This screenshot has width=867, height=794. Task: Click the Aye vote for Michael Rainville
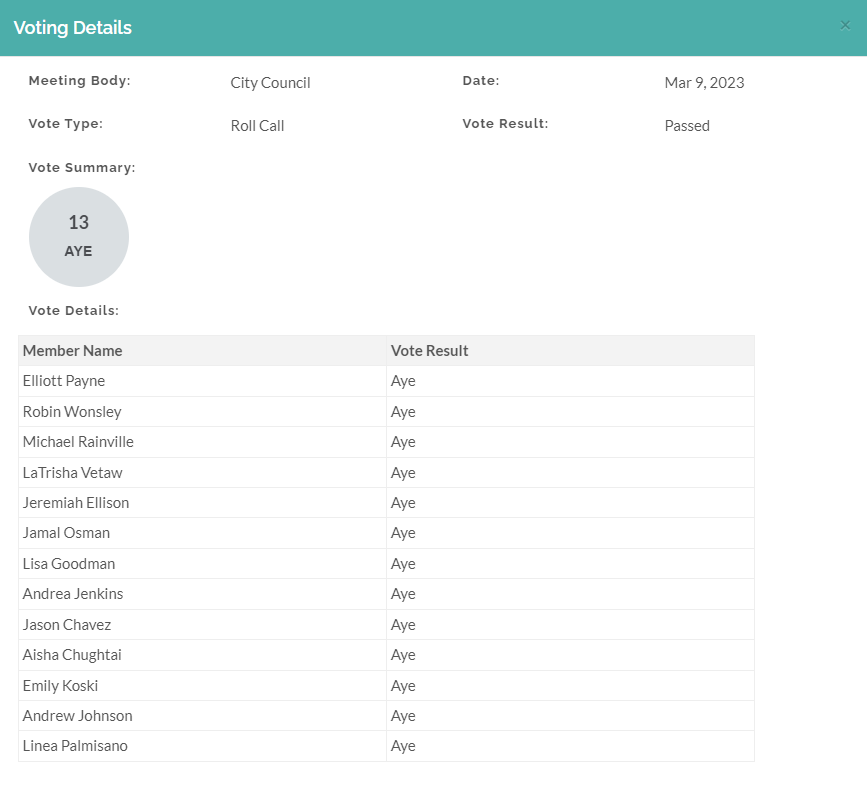(403, 442)
